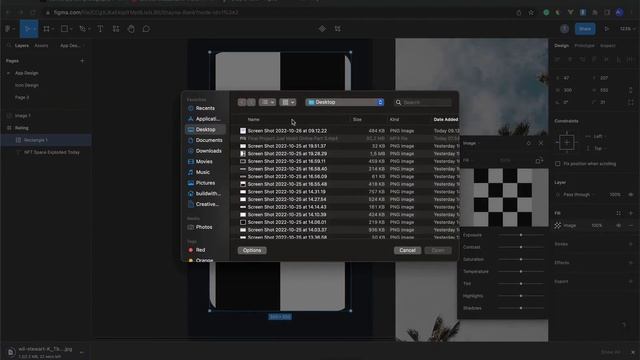Toggle constrain proportions link icon
The width and height of the screenshot is (640, 360).
[631, 90]
